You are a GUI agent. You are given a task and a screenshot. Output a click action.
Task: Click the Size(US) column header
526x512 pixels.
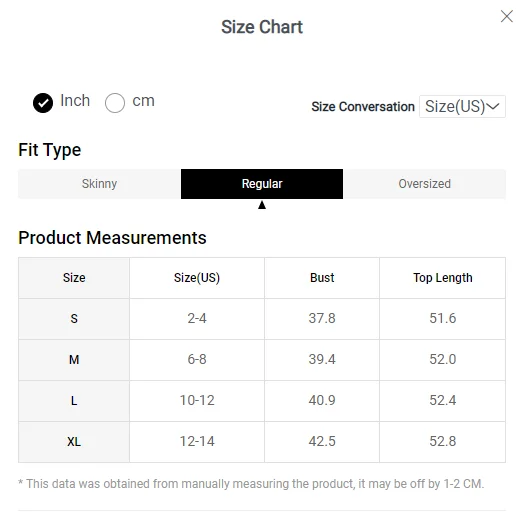(197, 278)
